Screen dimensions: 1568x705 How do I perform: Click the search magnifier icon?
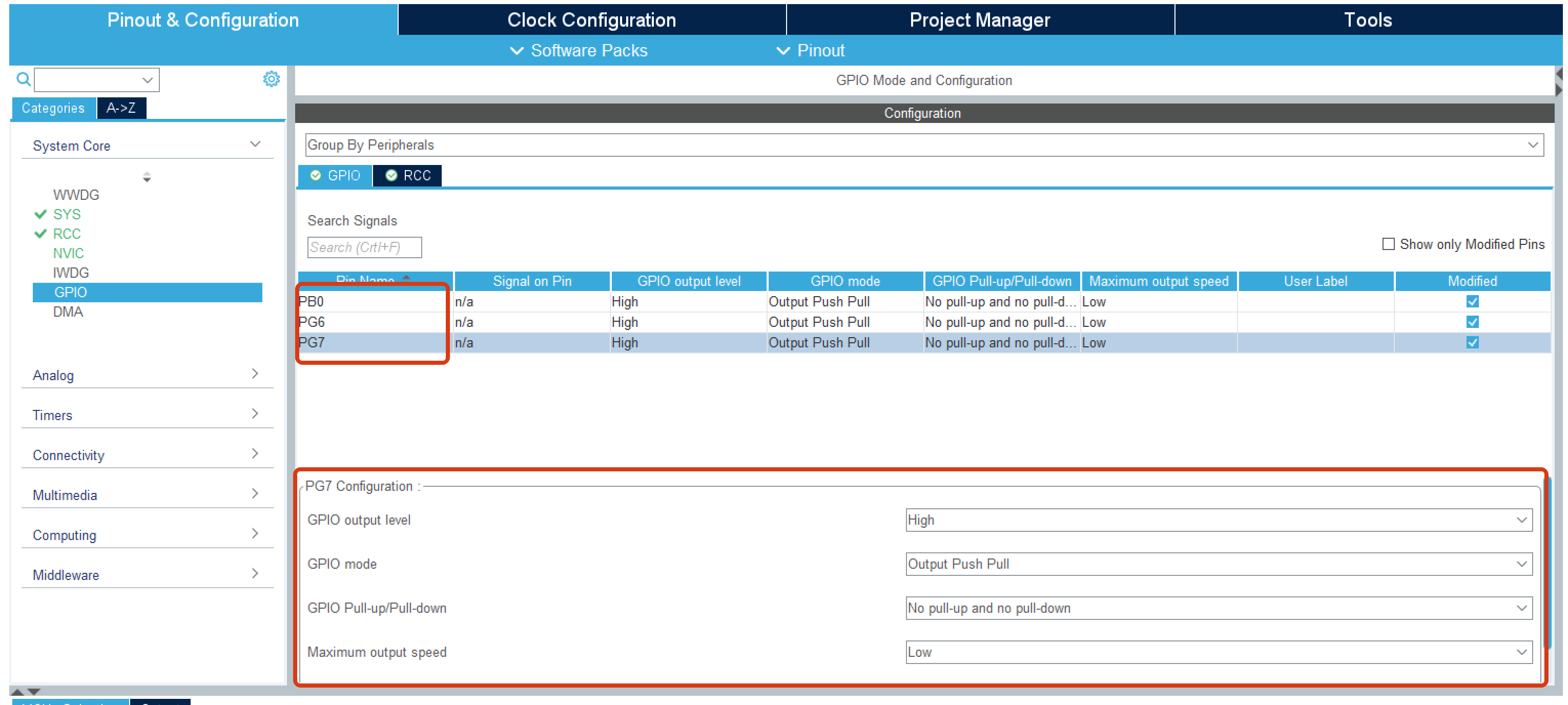(23, 79)
